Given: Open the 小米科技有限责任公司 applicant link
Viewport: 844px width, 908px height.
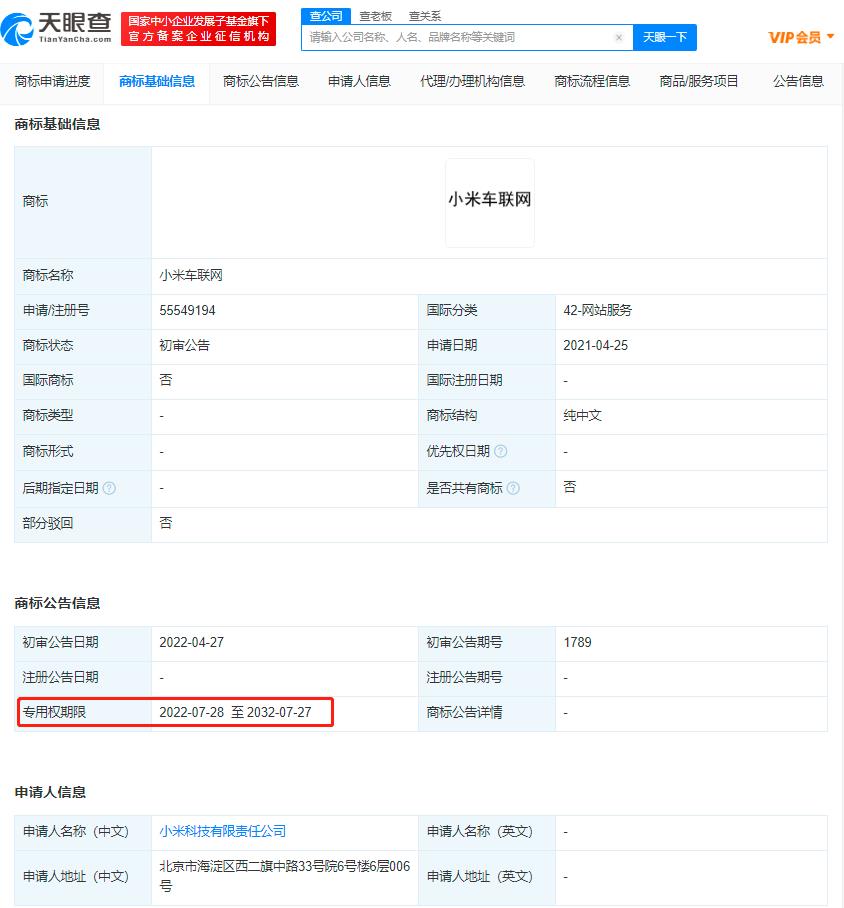Looking at the screenshot, I should pos(223,831).
